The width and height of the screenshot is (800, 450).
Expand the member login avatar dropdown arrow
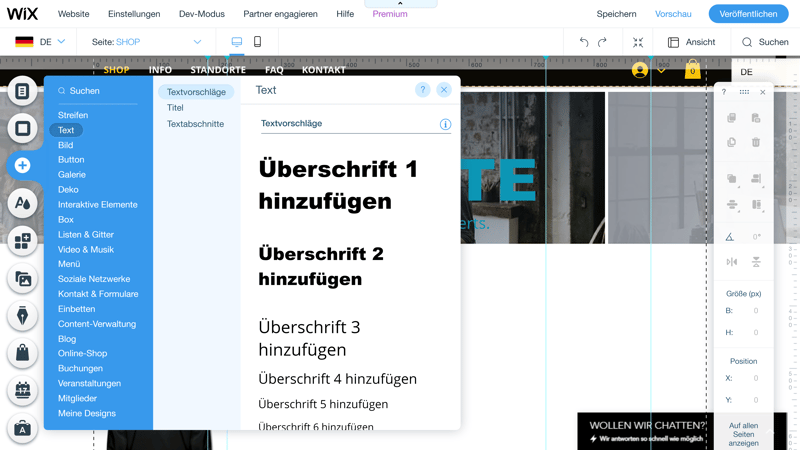661,70
